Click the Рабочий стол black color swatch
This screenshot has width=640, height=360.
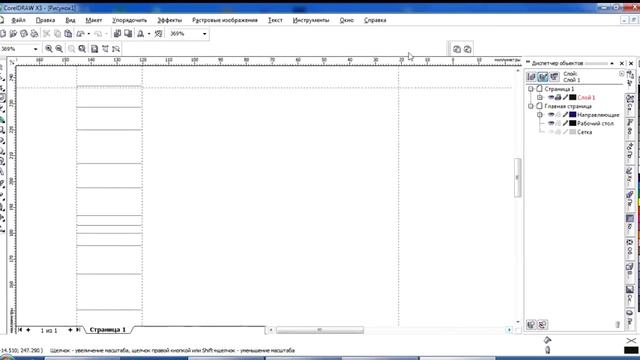click(573, 123)
